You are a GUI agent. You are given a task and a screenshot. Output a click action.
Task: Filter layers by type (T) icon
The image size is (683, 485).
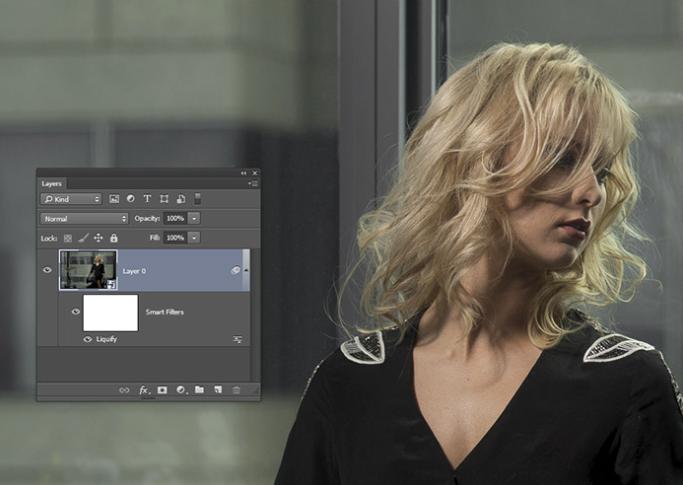click(x=147, y=199)
